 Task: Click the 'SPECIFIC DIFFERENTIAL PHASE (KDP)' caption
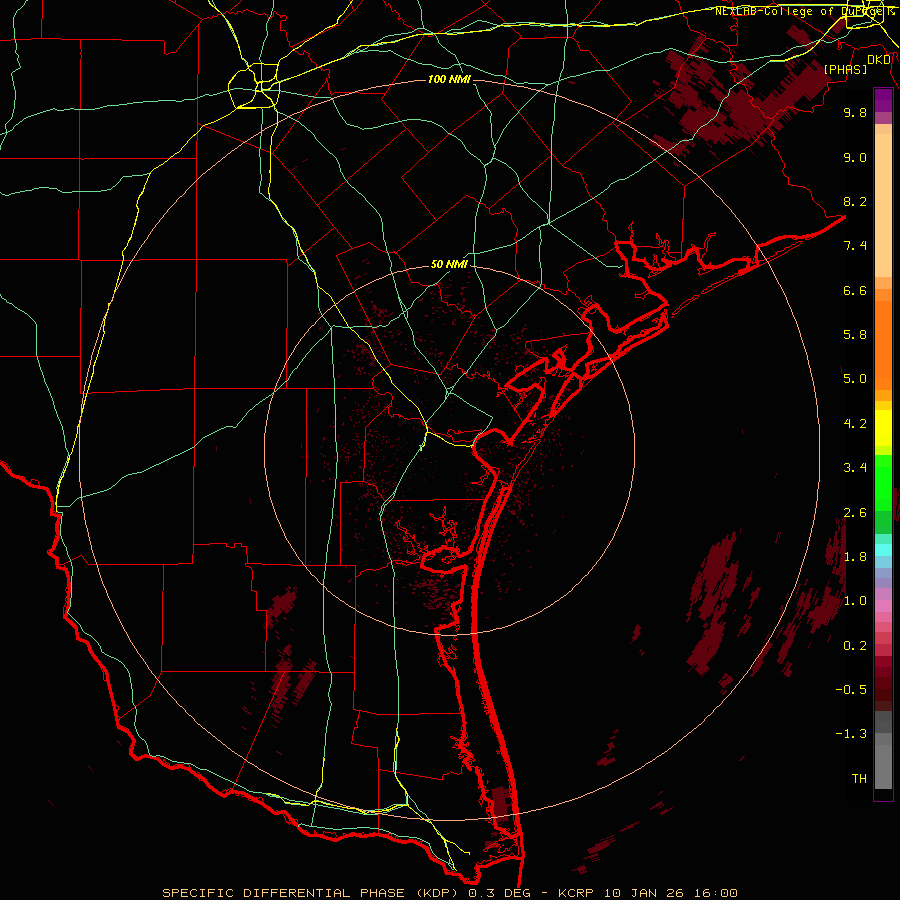click(312, 893)
